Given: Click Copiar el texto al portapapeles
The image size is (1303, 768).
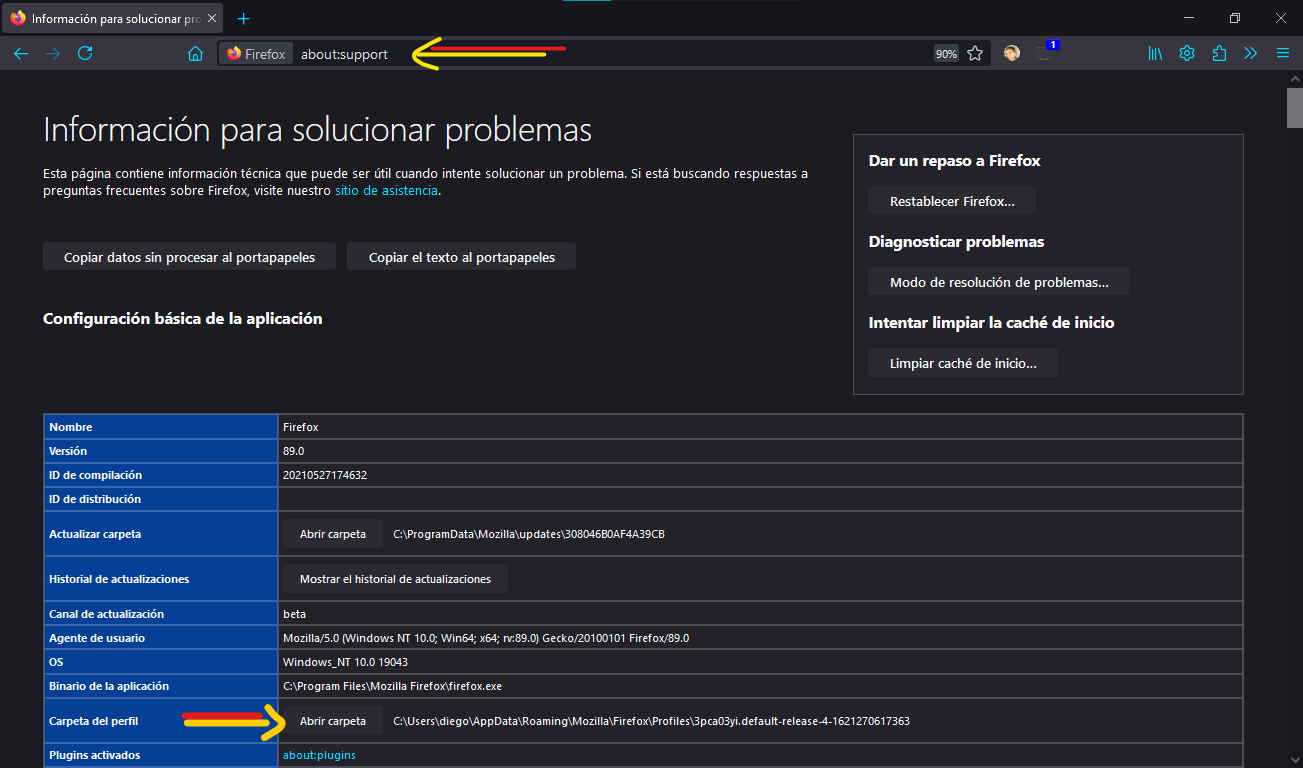Looking at the screenshot, I should click(461, 257).
